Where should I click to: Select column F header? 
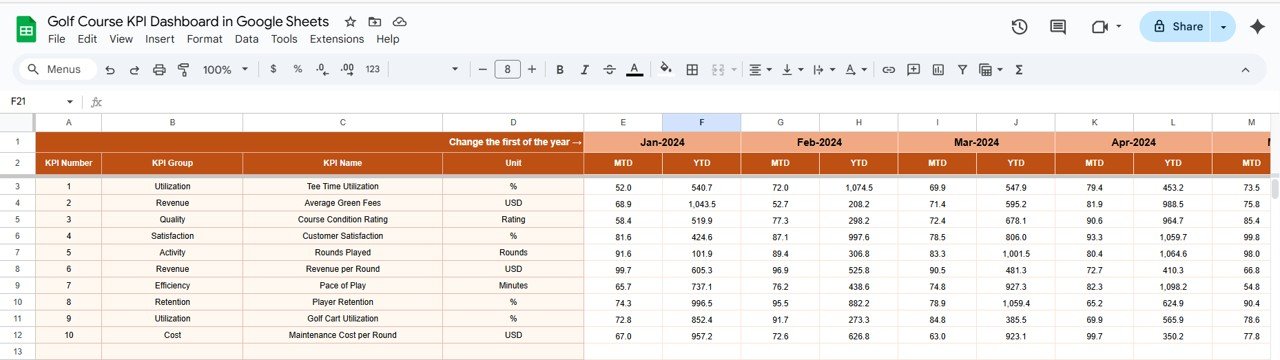point(701,122)
